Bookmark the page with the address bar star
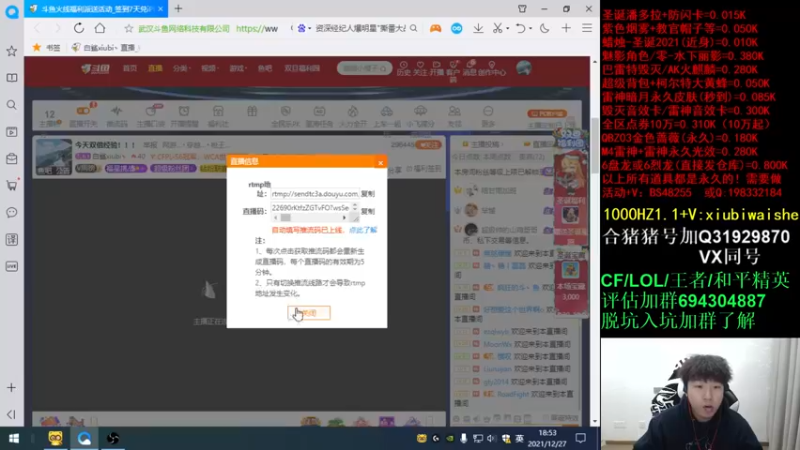The image size is (800, 450). pos(129,29)
